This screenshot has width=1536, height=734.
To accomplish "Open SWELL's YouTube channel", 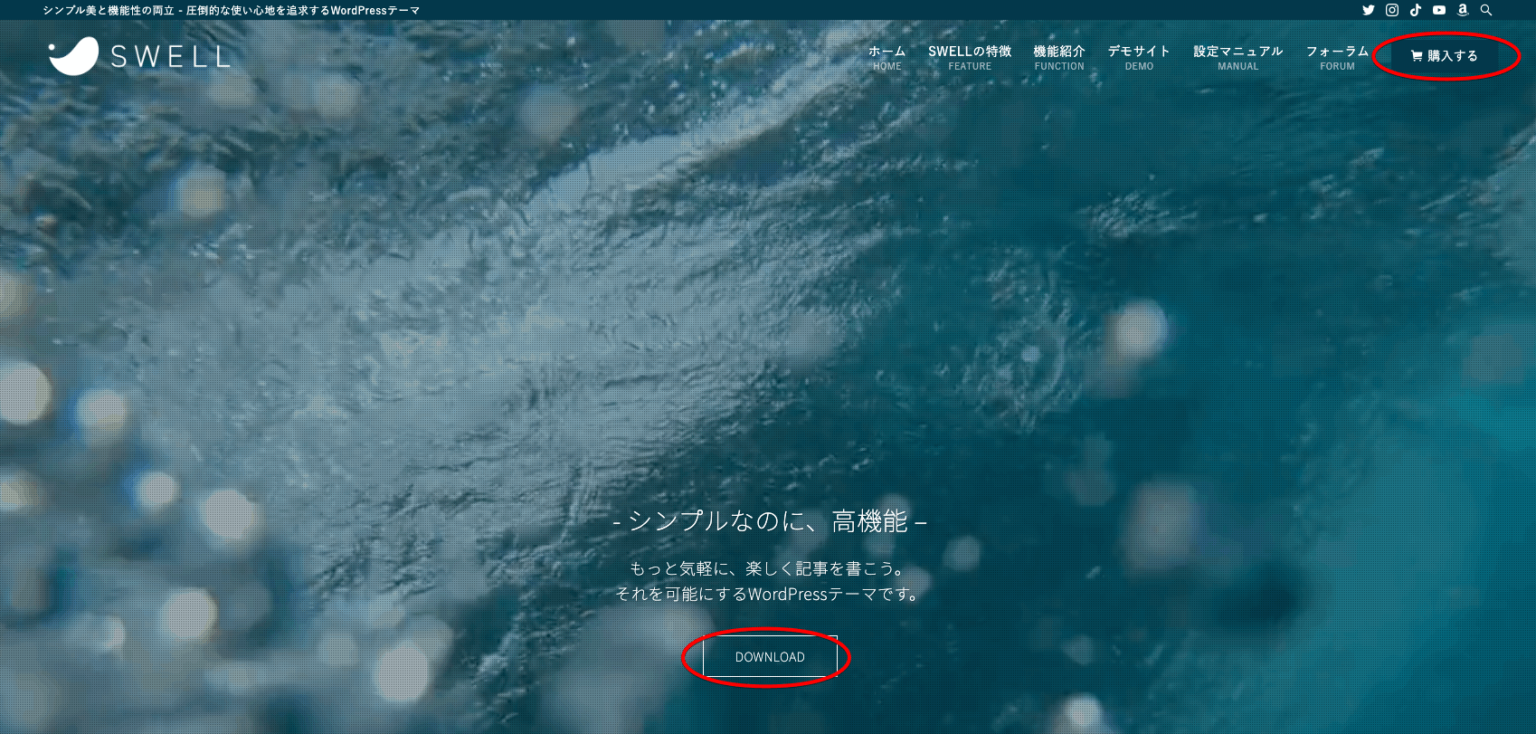I will click(x=1439, y=10).
